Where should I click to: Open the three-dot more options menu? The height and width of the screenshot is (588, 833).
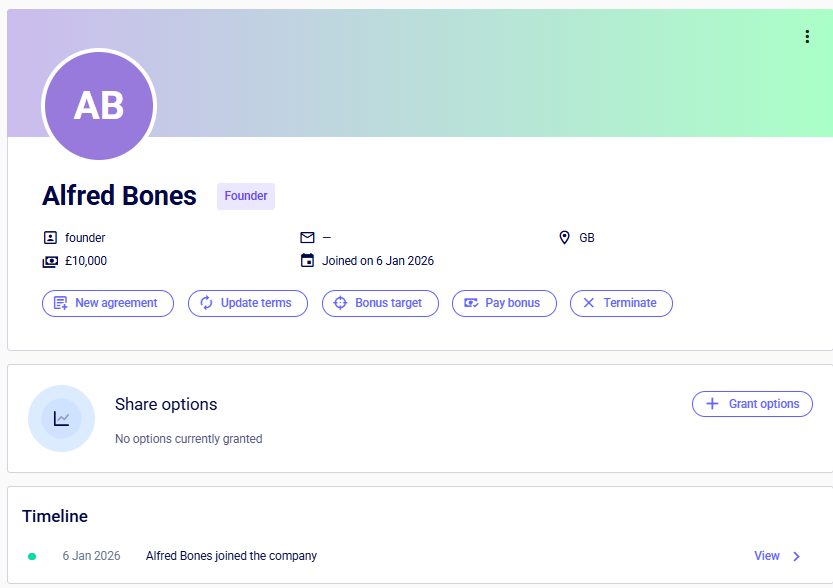tap(807, 37)
